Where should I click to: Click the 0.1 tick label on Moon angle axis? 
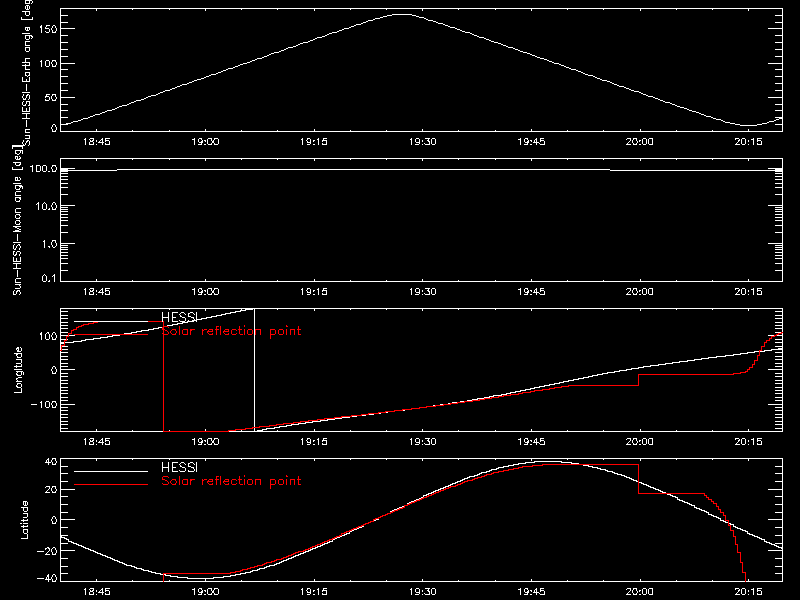click(x=51, y=278)
